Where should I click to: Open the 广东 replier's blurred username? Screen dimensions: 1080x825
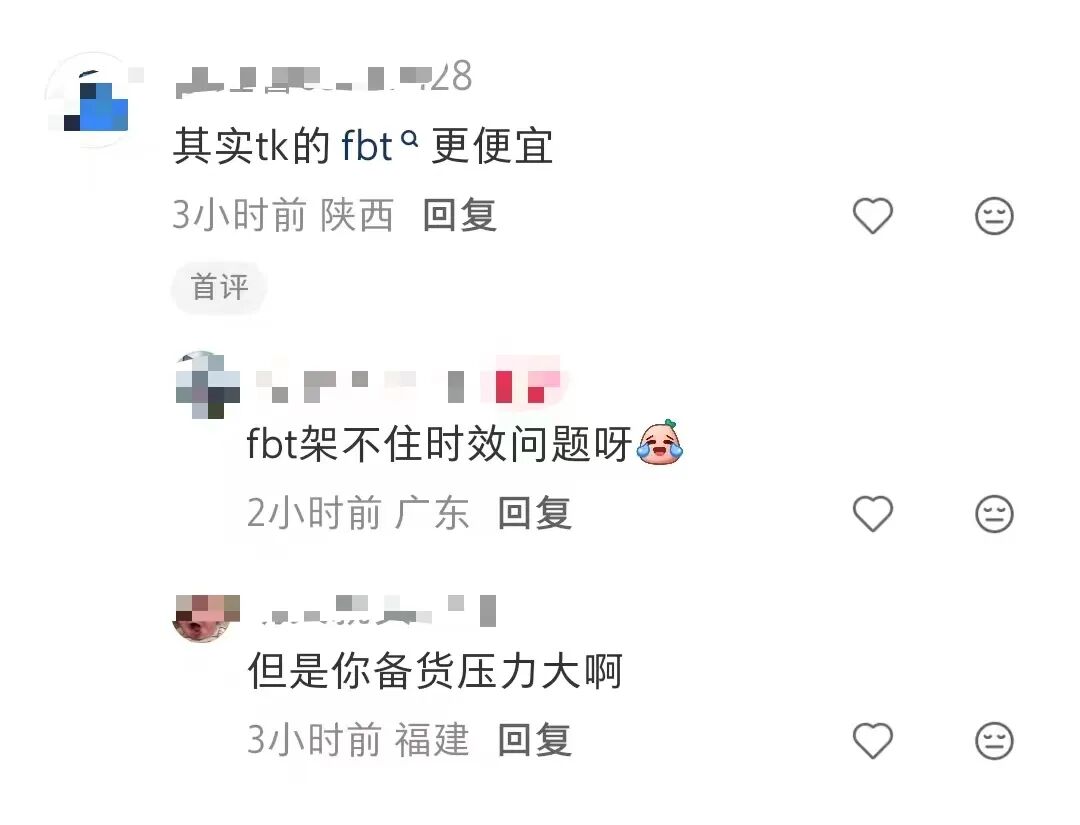point(408,383)
